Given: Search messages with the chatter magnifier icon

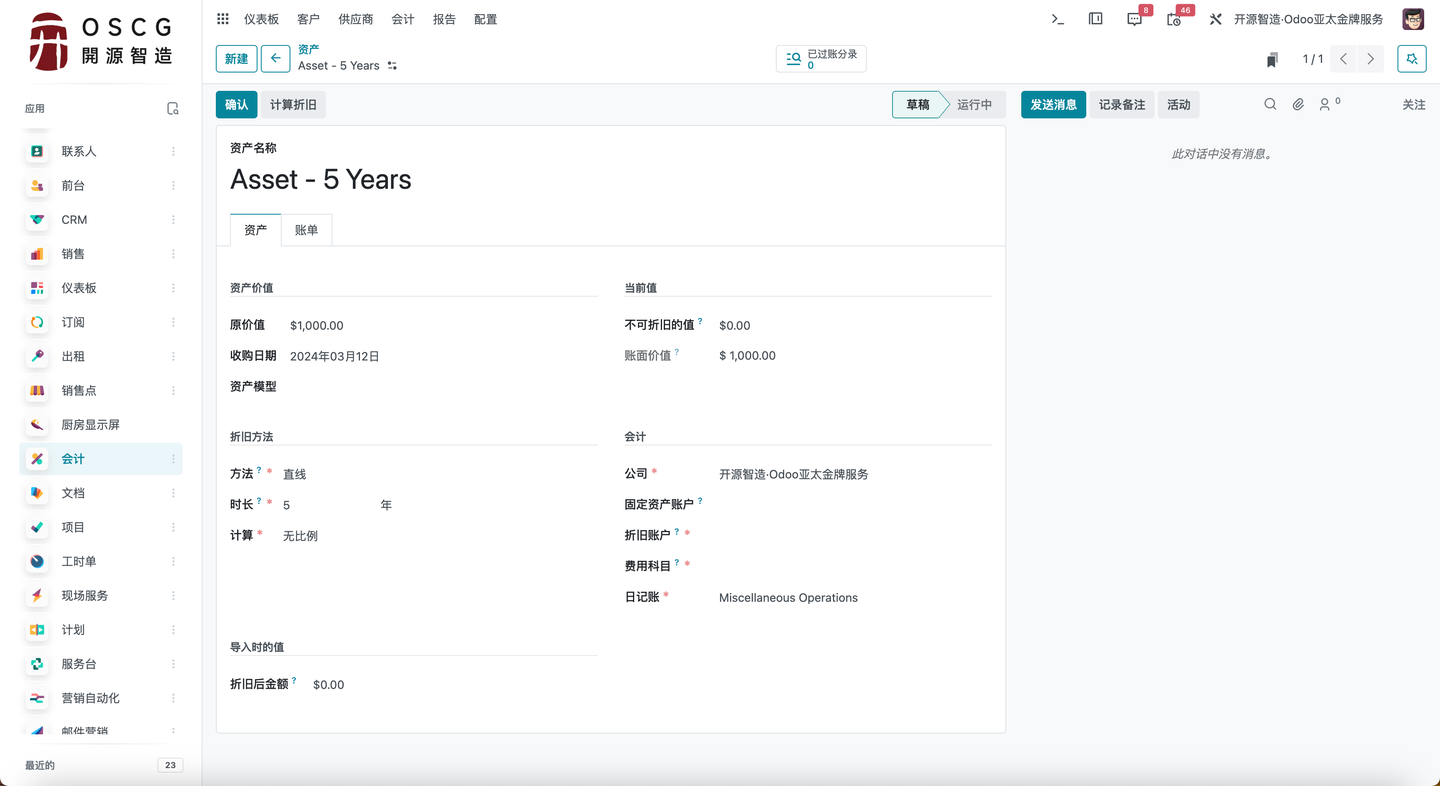Looking at the screenshot, I should coord(1270,103).
